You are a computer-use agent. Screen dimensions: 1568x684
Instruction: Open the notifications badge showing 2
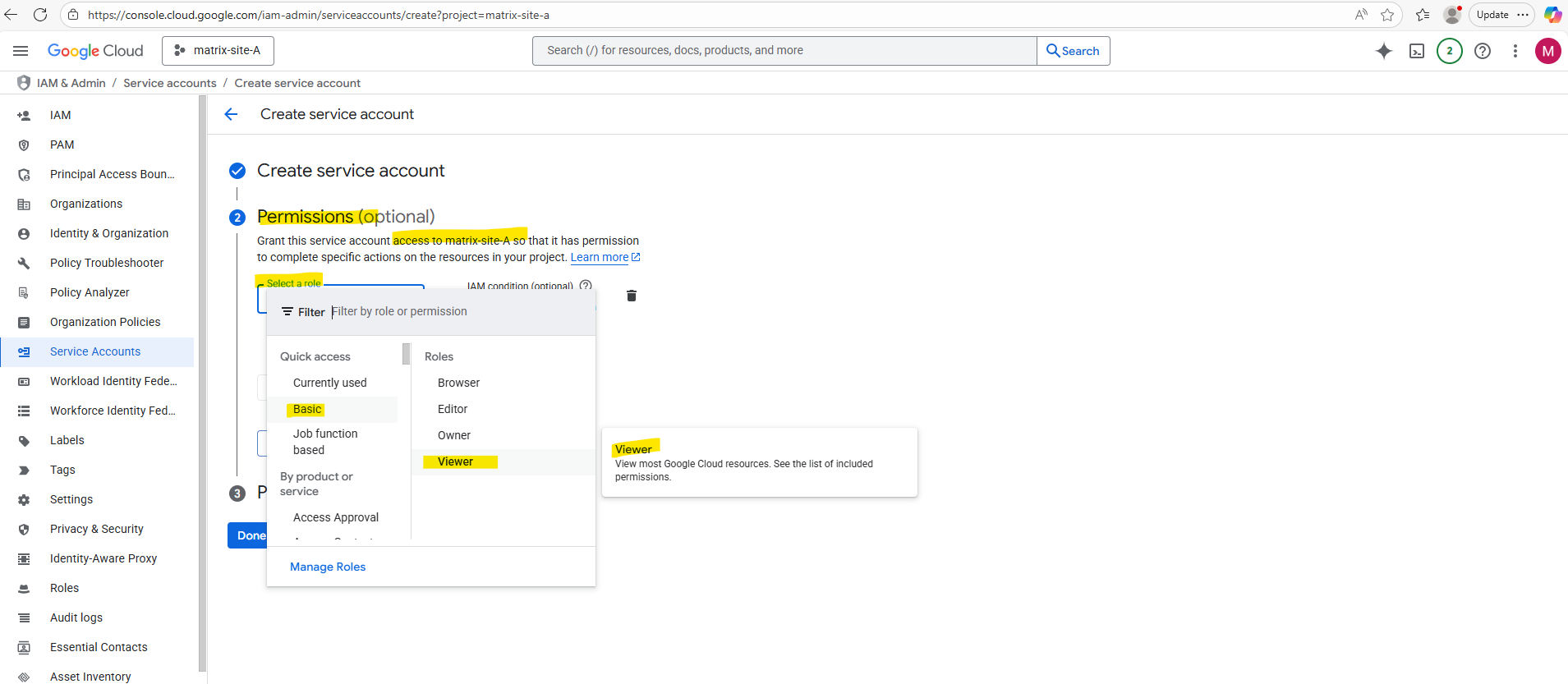pyautogui.click(x=1450, y=51)
